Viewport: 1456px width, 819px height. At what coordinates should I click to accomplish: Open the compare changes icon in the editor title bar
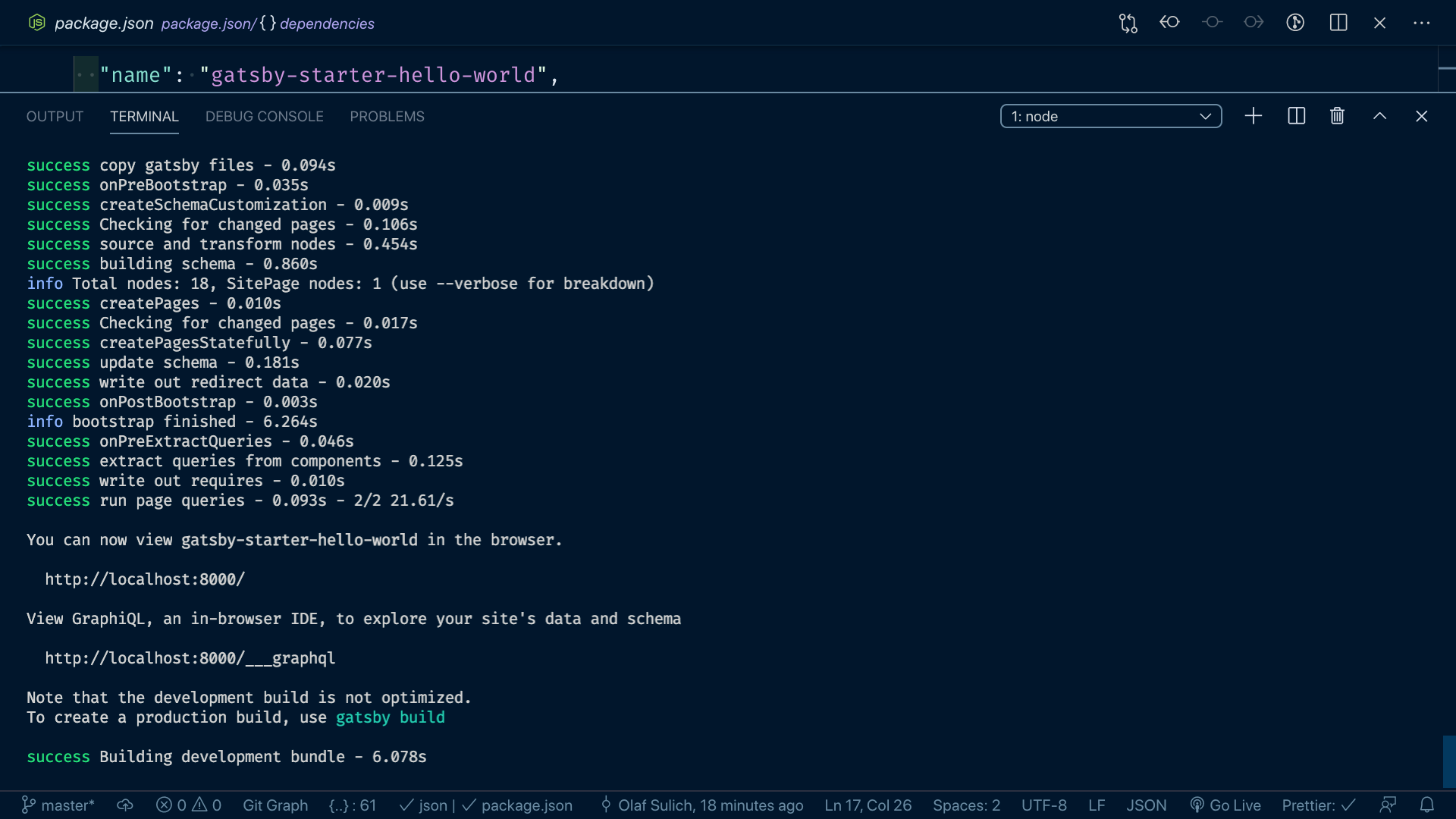coord(1128,23)
